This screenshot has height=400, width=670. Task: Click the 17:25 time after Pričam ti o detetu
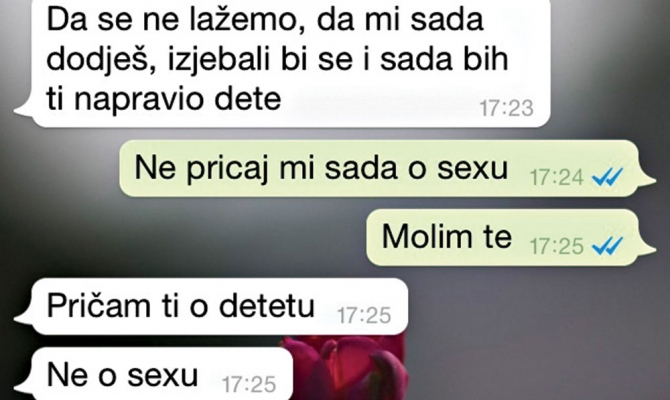pos(364,316)
